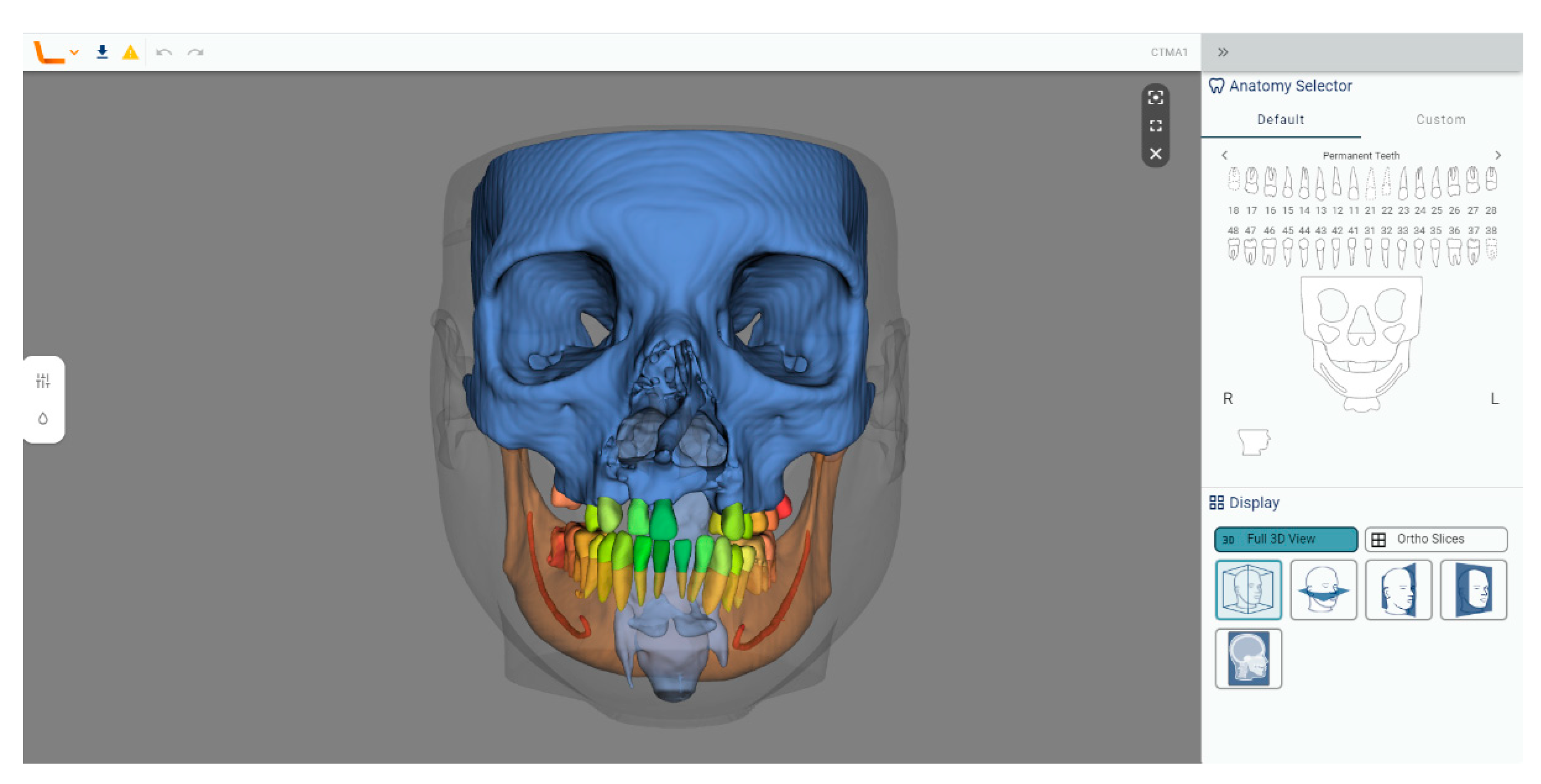Click the yellow warning triangle icon

130,53
